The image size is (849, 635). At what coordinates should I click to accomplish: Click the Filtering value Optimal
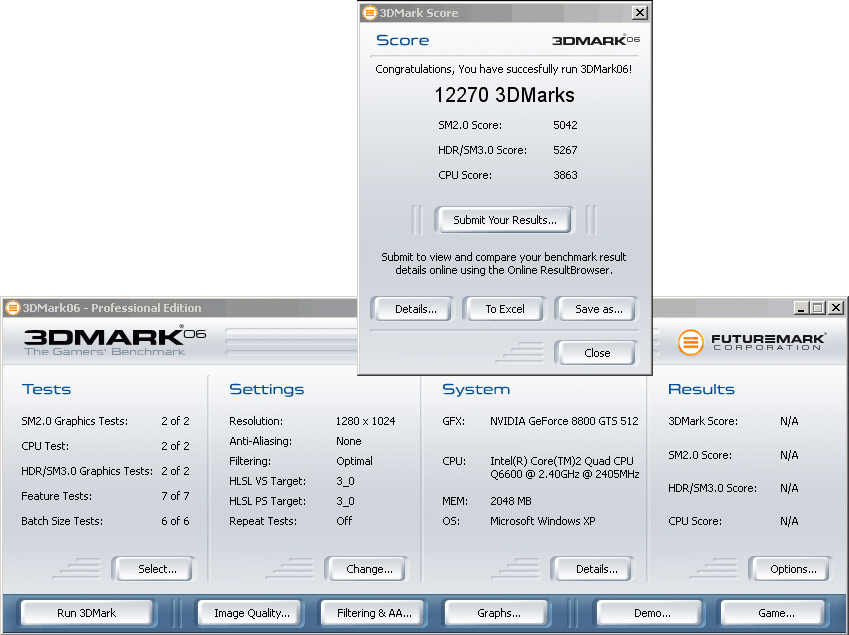[x=354, y=461]
